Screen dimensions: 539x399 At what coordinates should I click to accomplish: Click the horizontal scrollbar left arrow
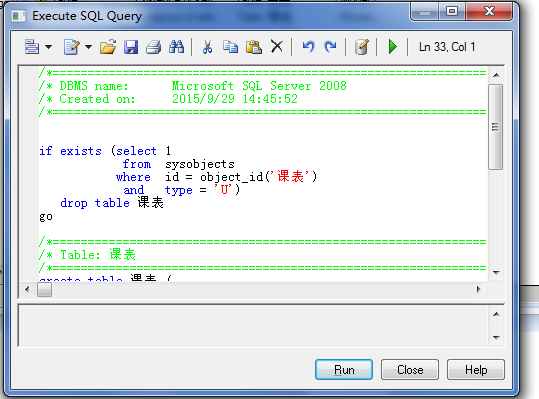(x=28, y=289)
